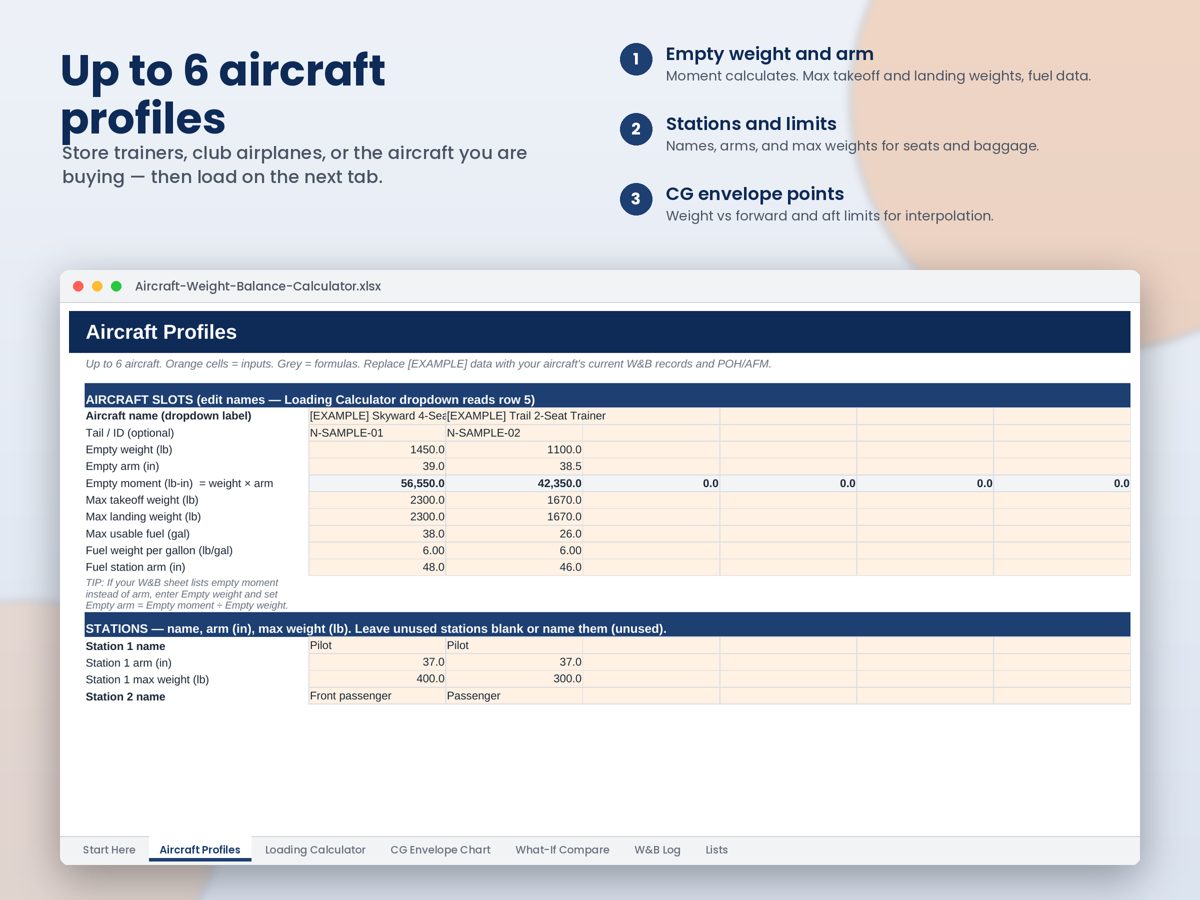This screenshot has width=1200, height=900.
Task: Select the Skyward 4-Seat aircraft name cell
Action: pyautogui.click(x=377, y=416)
